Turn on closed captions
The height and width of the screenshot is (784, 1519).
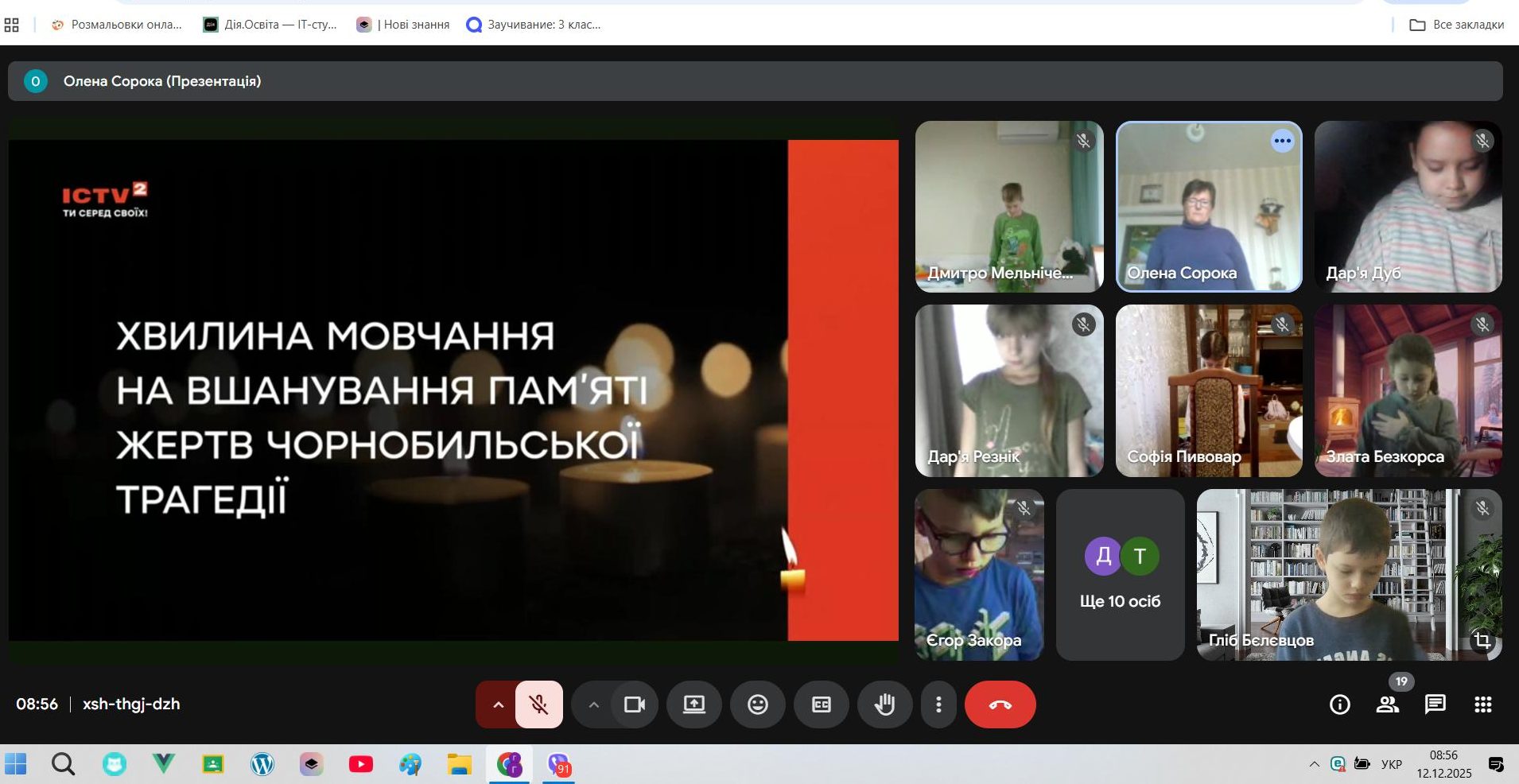coord(821,704)
